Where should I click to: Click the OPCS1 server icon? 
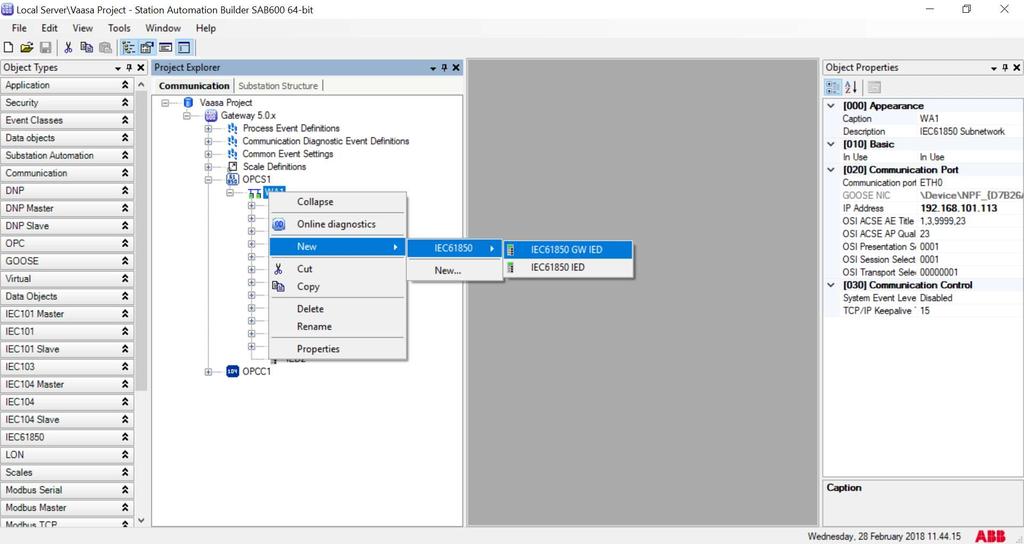(232, 179)
